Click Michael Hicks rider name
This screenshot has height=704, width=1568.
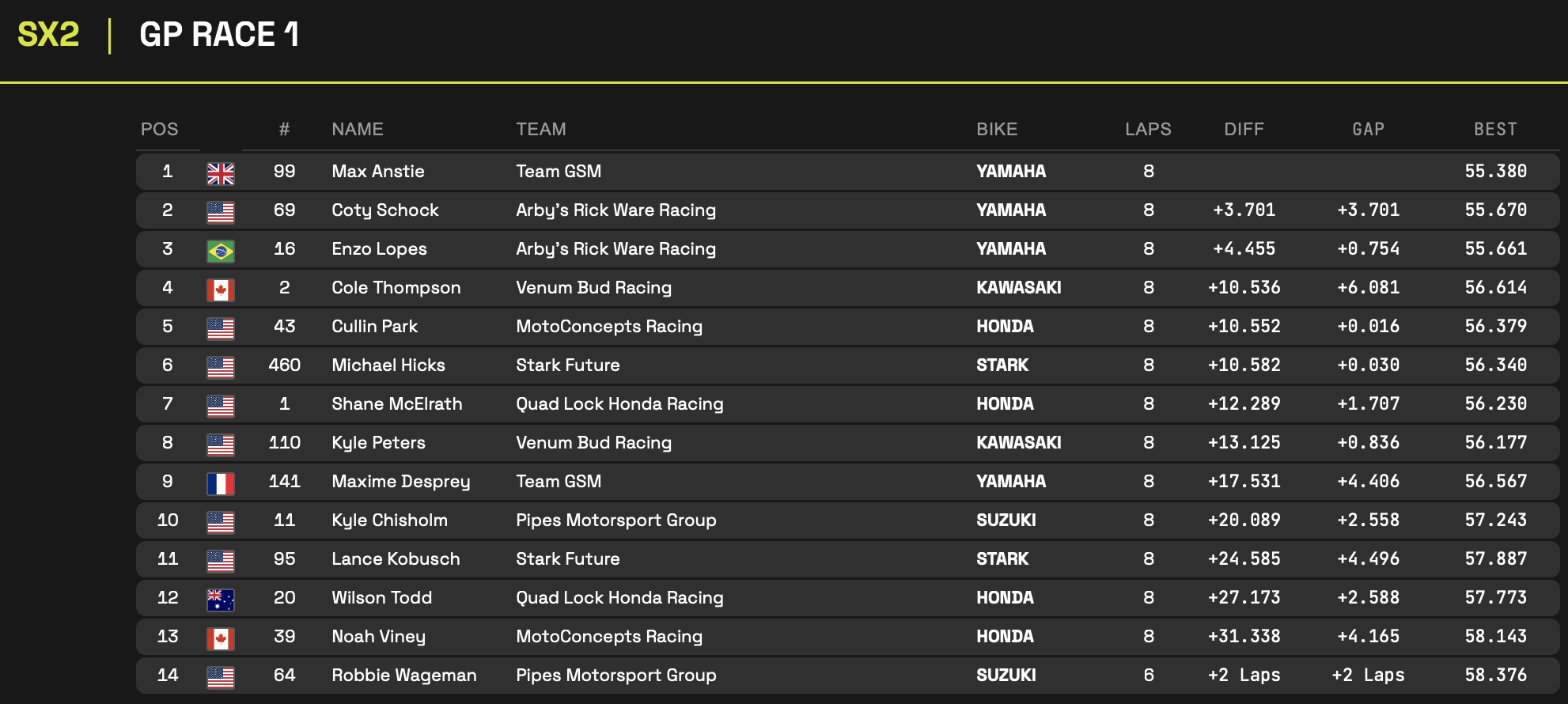coord(388,365)
